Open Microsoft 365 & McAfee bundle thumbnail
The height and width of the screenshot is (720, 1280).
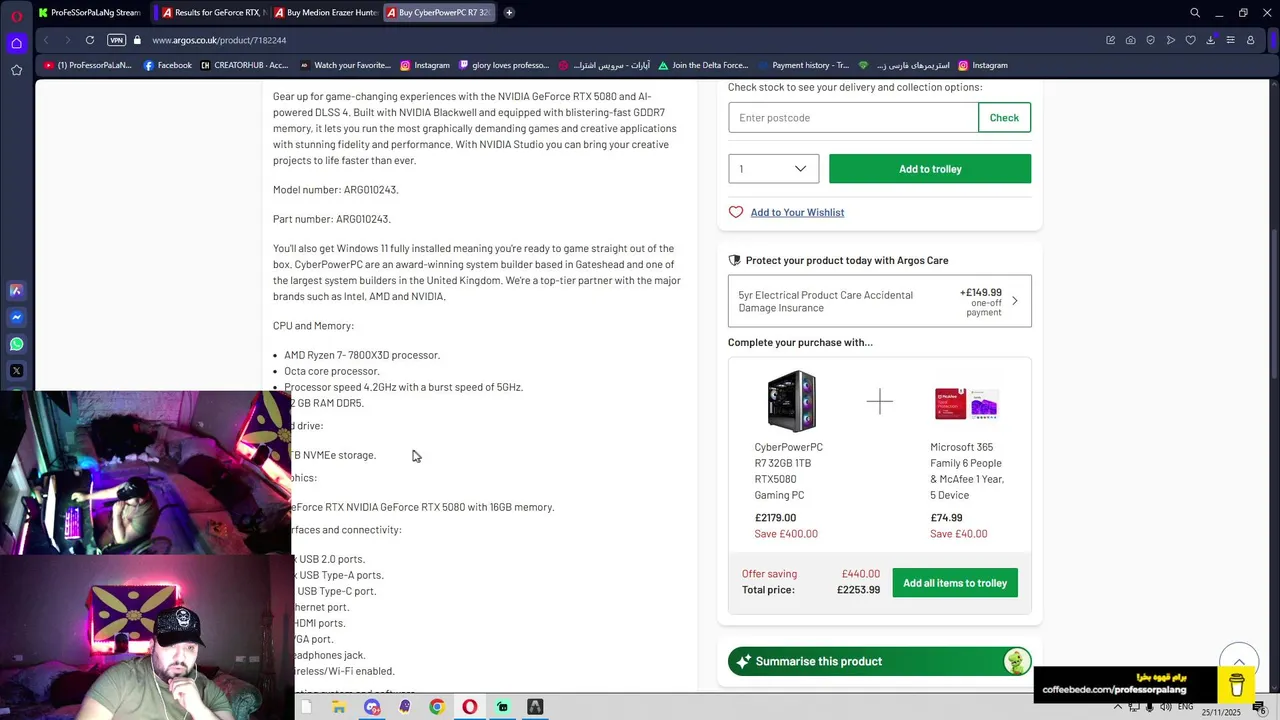coord(966,403)
